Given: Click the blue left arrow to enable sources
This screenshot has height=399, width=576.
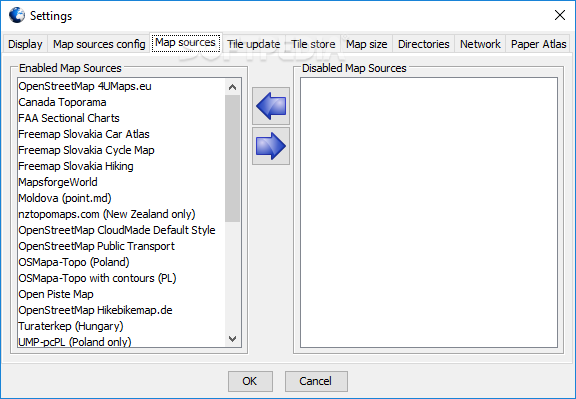Looking at the screenshot, I should 271,106.
